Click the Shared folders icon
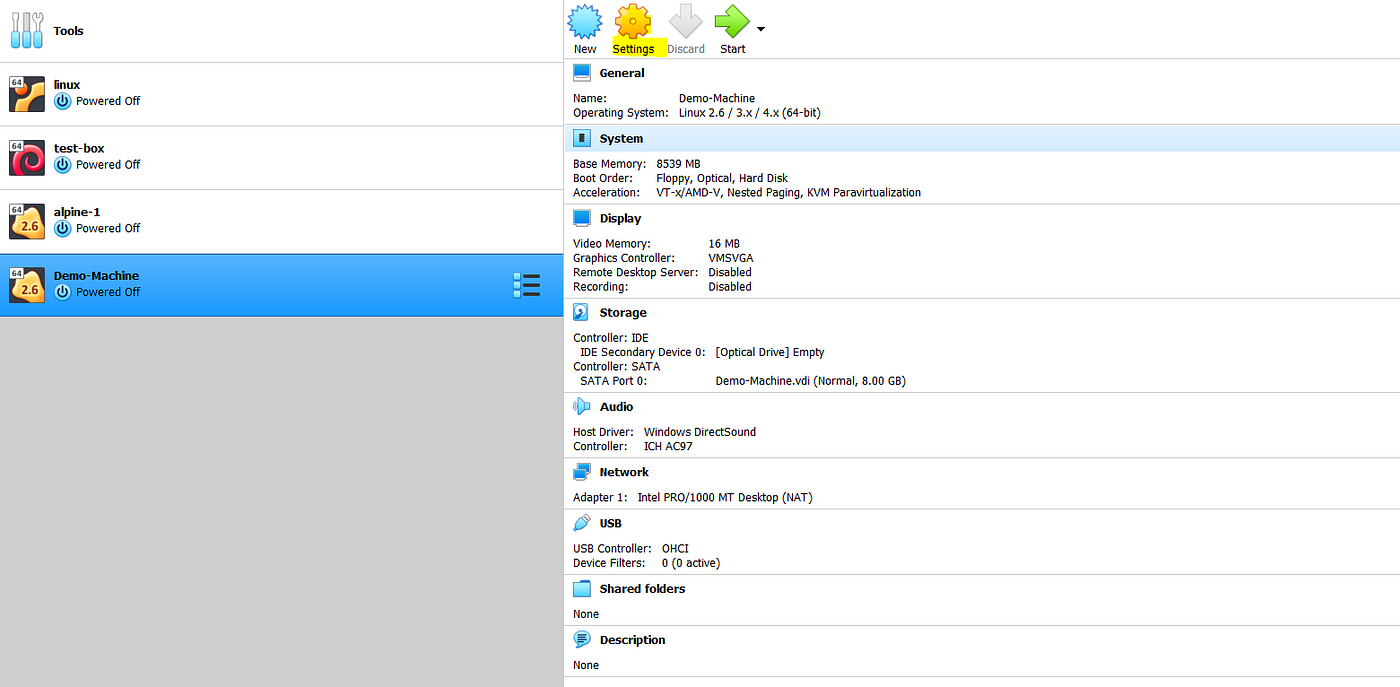Viewport: 1400px width, 687px height. pos(582,589)
